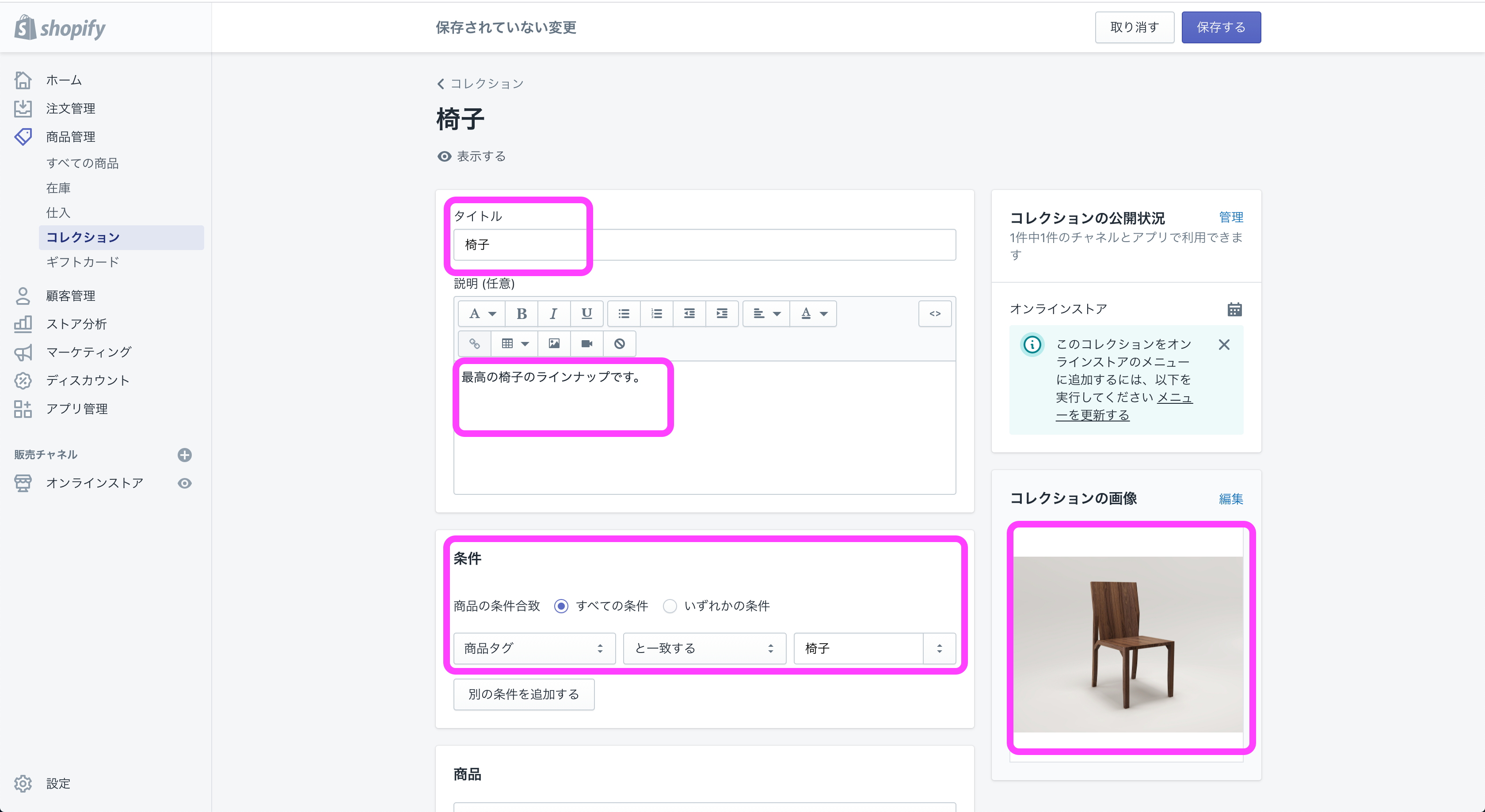Open the HTML code view of the description
The image size is (1485, 812).
click(x=934, y=314)
